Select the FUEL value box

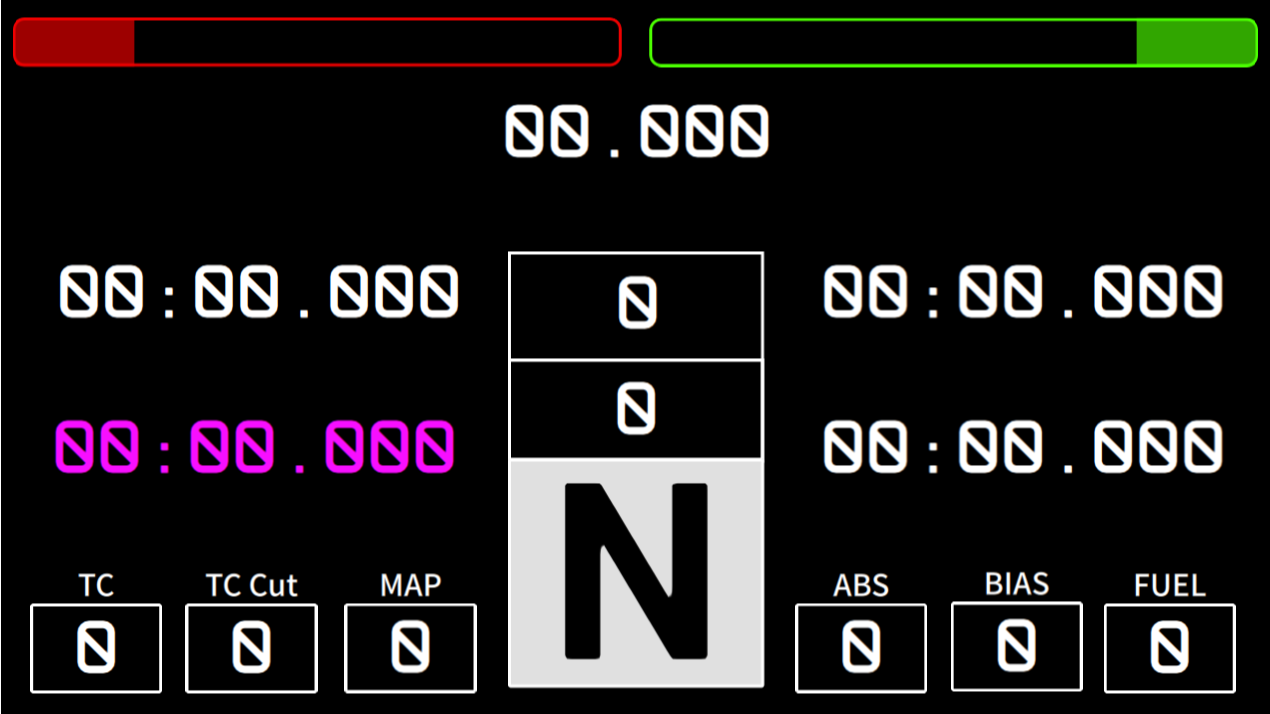(x=1170, y=648)
